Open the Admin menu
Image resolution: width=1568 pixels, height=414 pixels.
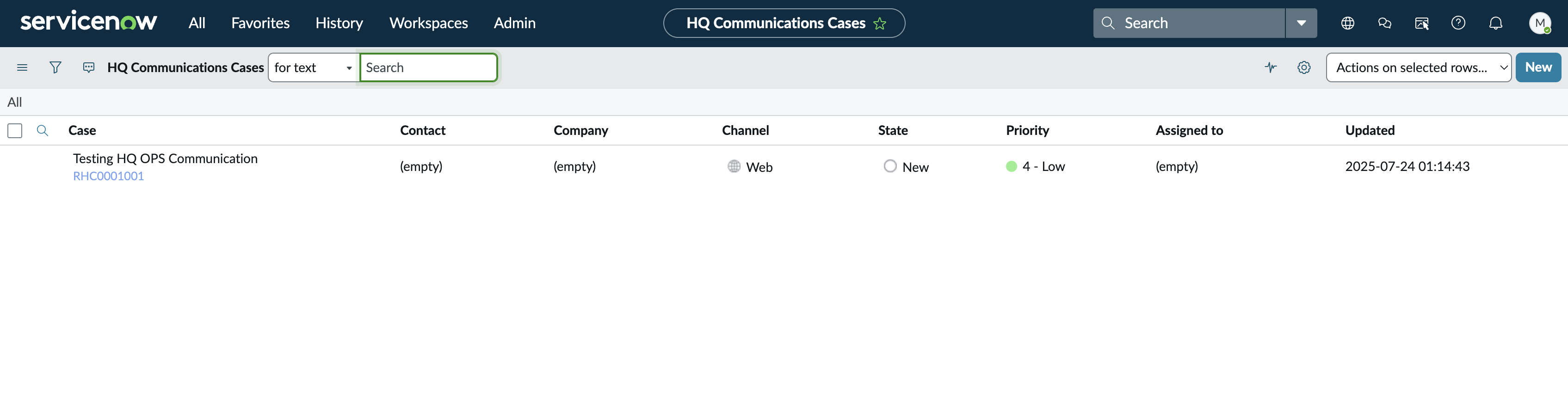click(x=514, y=23)
